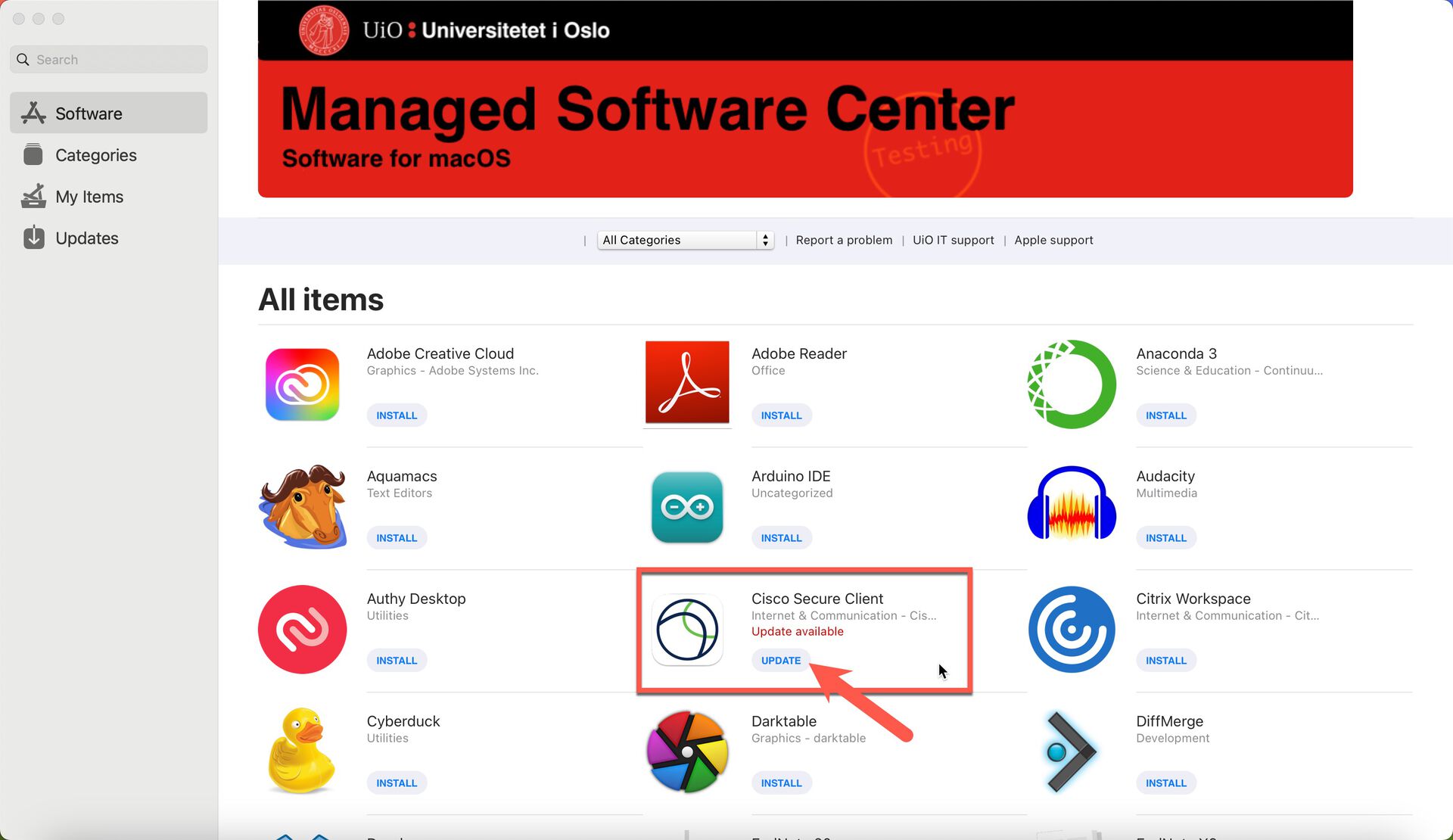Click the Cisco Secure Client title text
Screen dimensions: 1453x840
click(817, 599)
